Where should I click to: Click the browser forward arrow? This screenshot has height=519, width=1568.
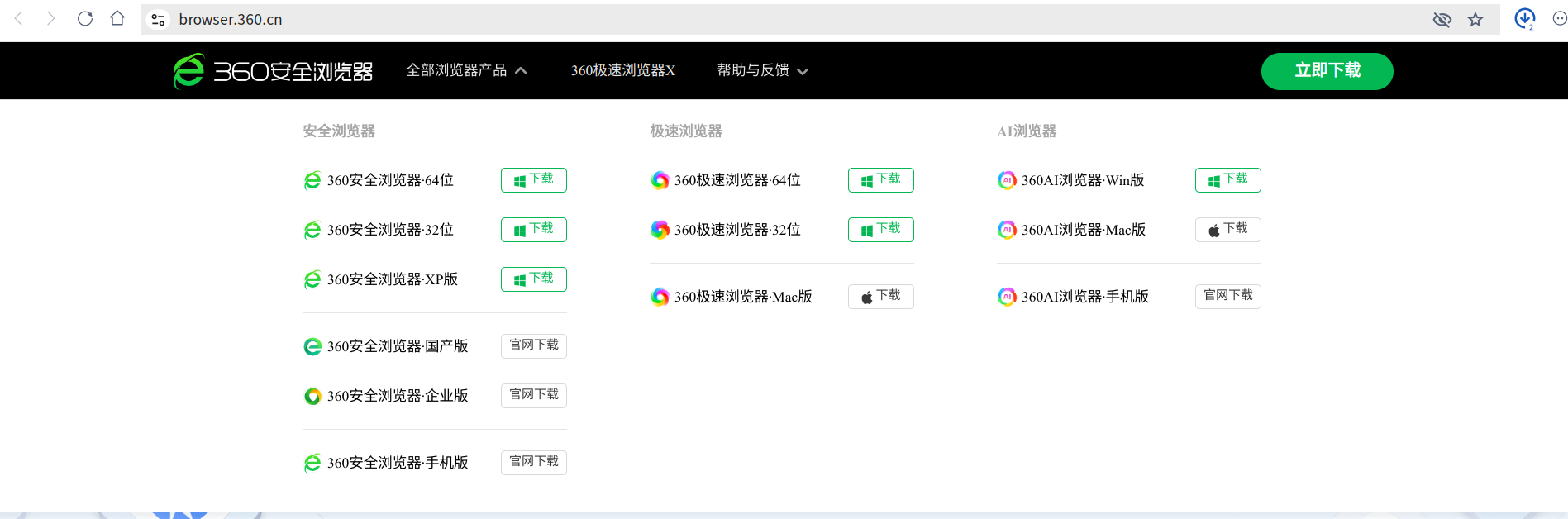coord(51,19)
